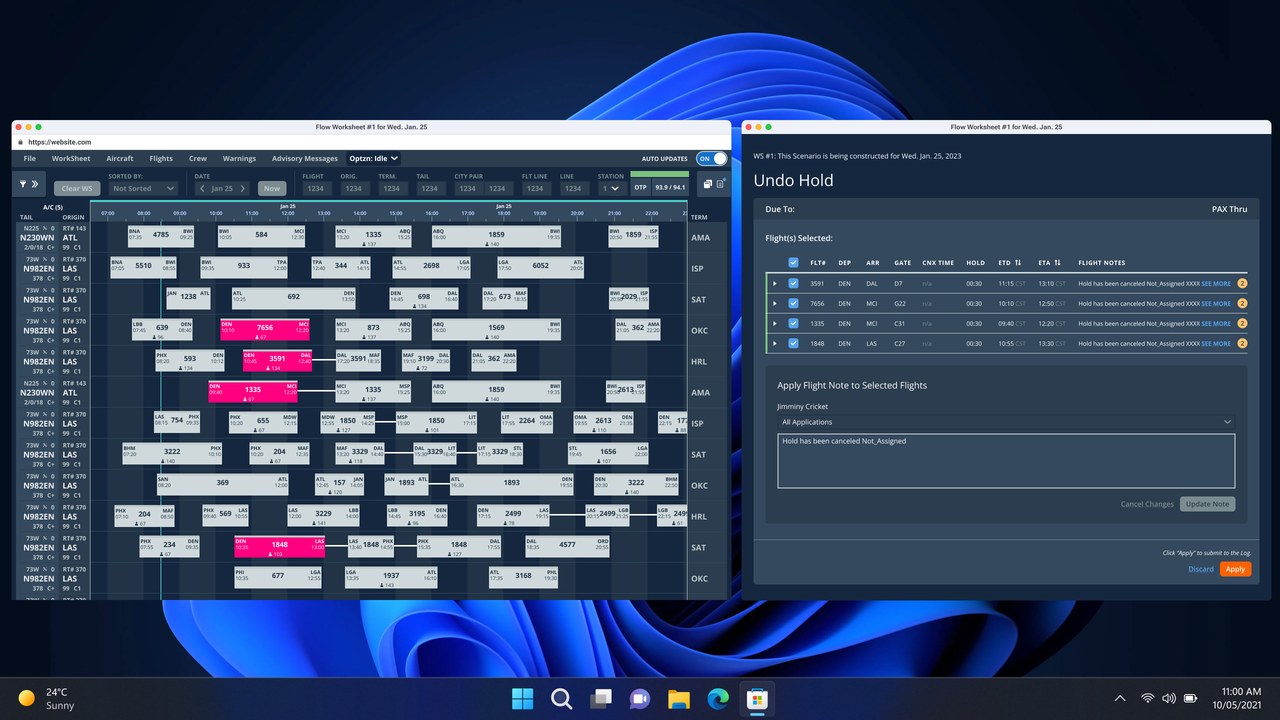
Task: Click the new worksheet document icon
Action: [721, 184]
